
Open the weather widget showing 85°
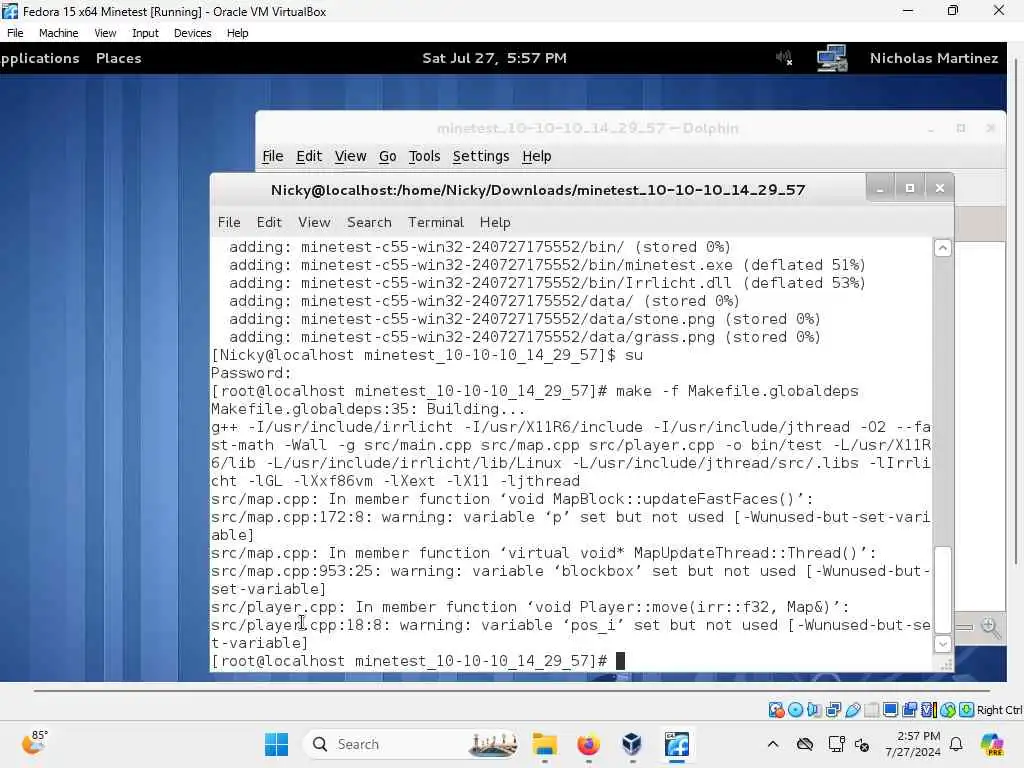click(x=34, y=743)
